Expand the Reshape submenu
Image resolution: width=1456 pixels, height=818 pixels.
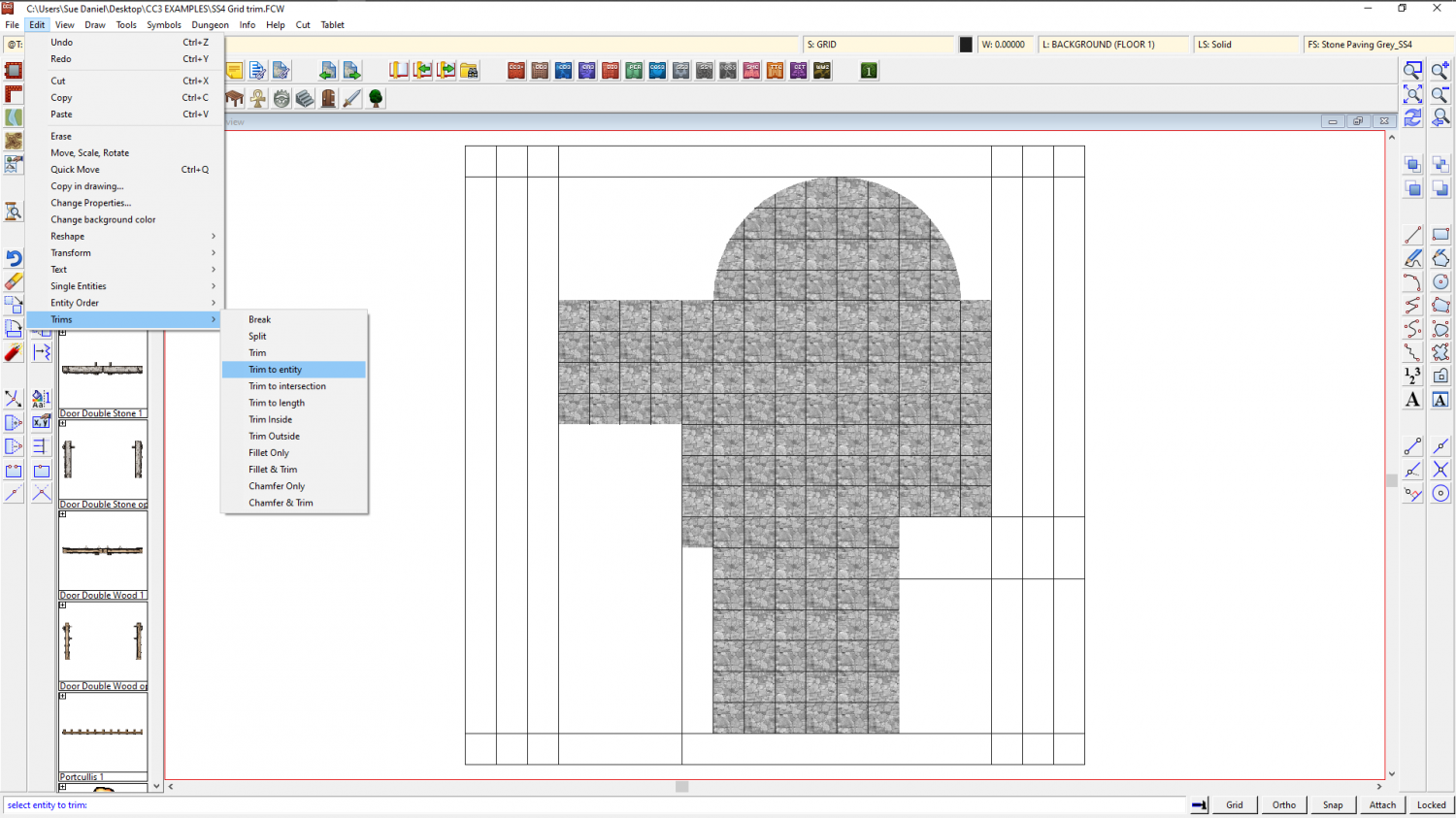coord(124,236)
